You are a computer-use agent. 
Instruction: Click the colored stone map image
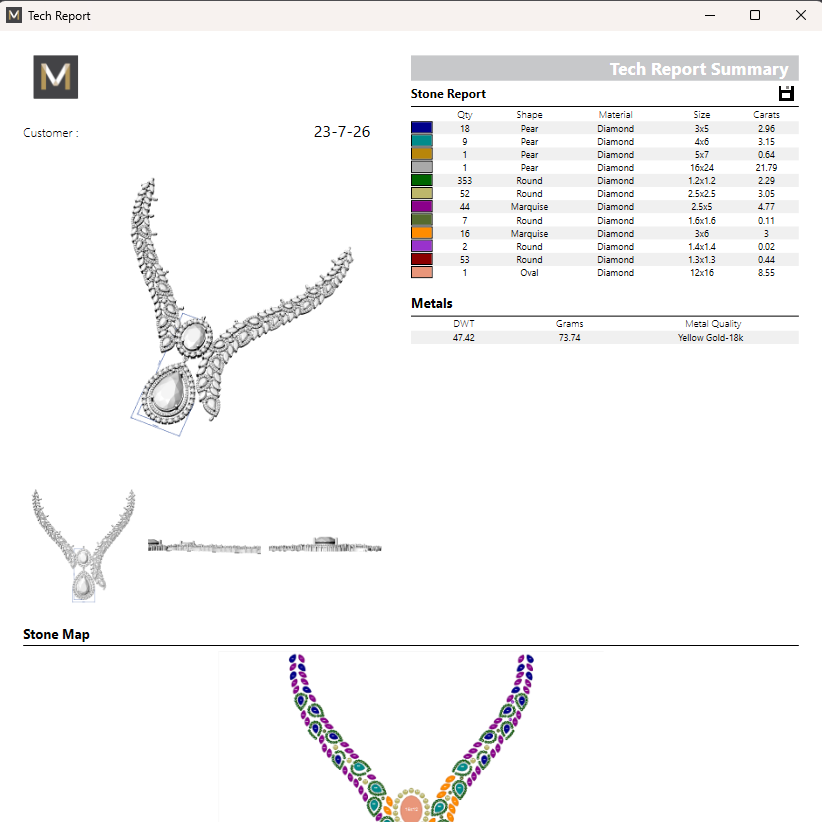412,737
